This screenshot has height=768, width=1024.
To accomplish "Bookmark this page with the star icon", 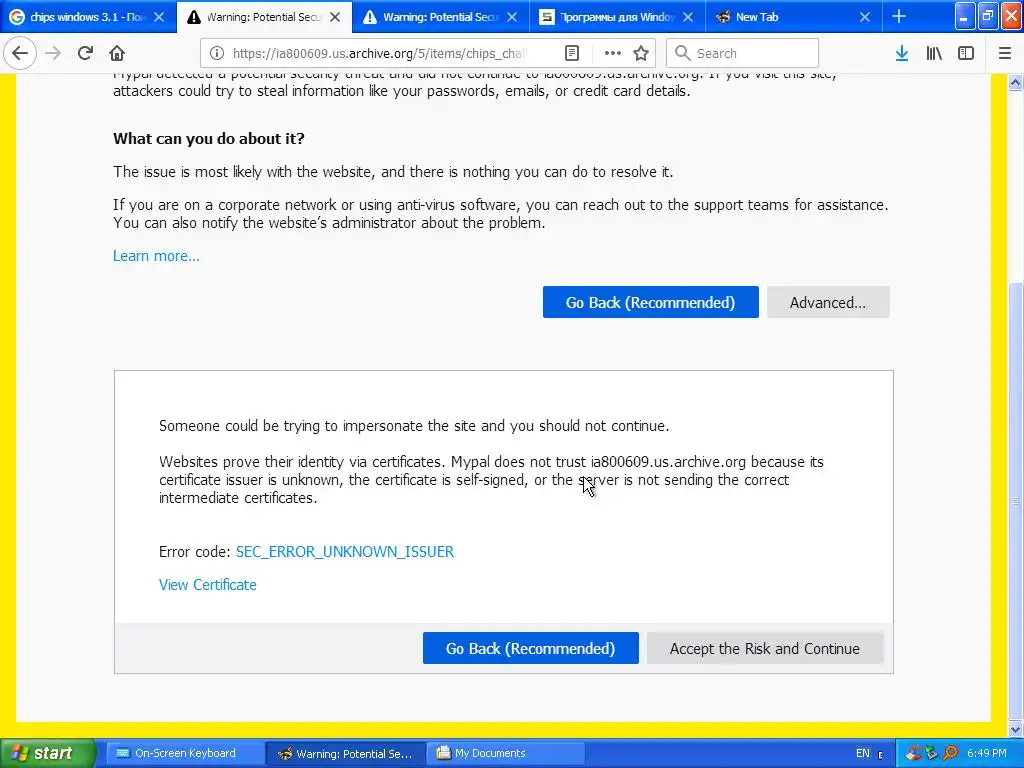I will [641, 53].
